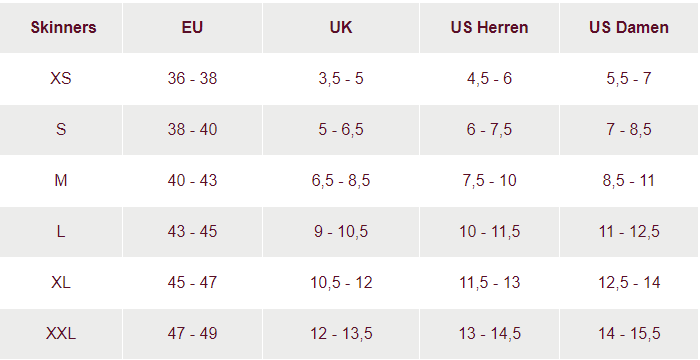Select the EU 36 - 38 cell
The width and height of the screenshot is (700, 360).
tap(192, 79)
